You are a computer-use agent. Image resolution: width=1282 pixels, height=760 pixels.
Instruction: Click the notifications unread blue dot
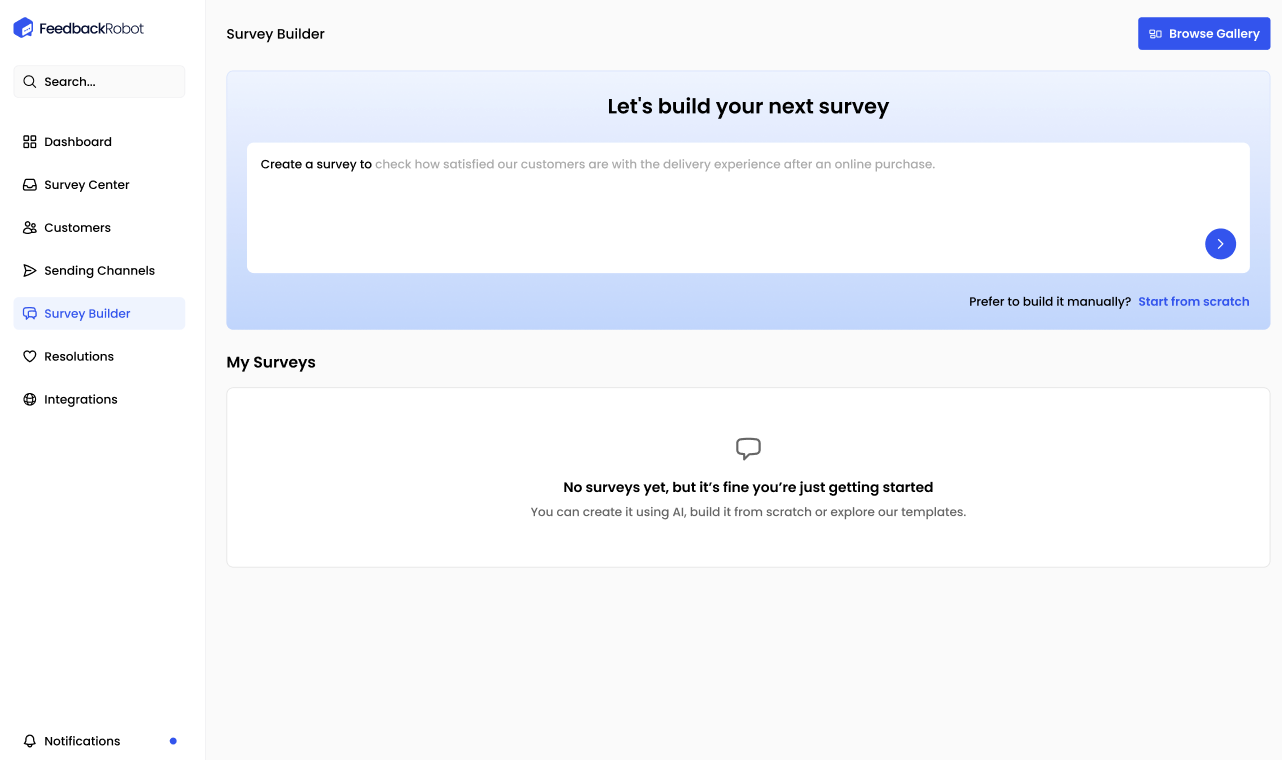[x=172, y=741]
